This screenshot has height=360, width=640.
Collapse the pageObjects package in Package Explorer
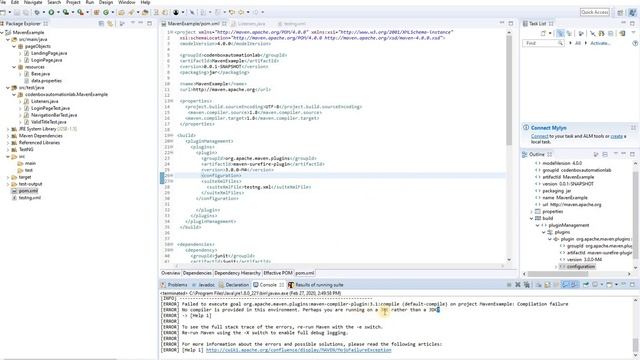[14, 46]
